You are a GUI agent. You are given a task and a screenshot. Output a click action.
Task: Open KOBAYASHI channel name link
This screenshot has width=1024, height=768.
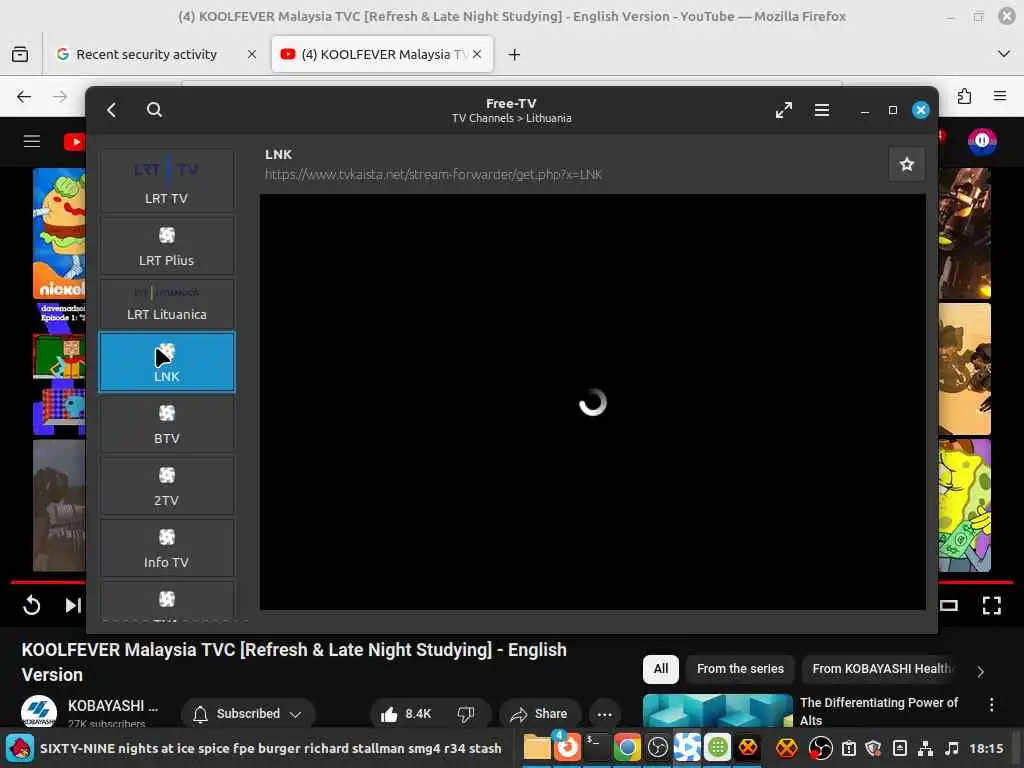pos(113,706)
